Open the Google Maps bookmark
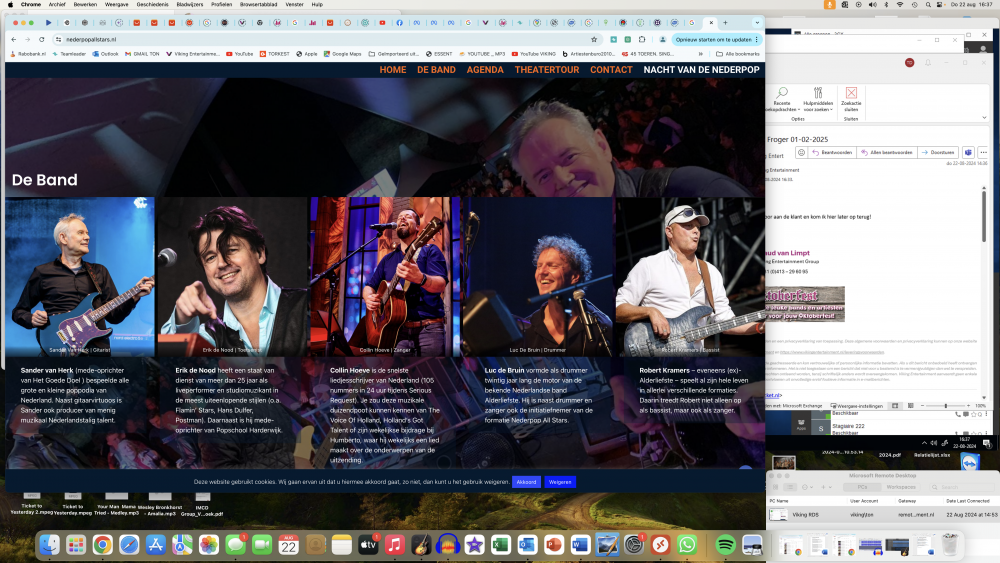 pyautogui.click(x=342, y=54)
